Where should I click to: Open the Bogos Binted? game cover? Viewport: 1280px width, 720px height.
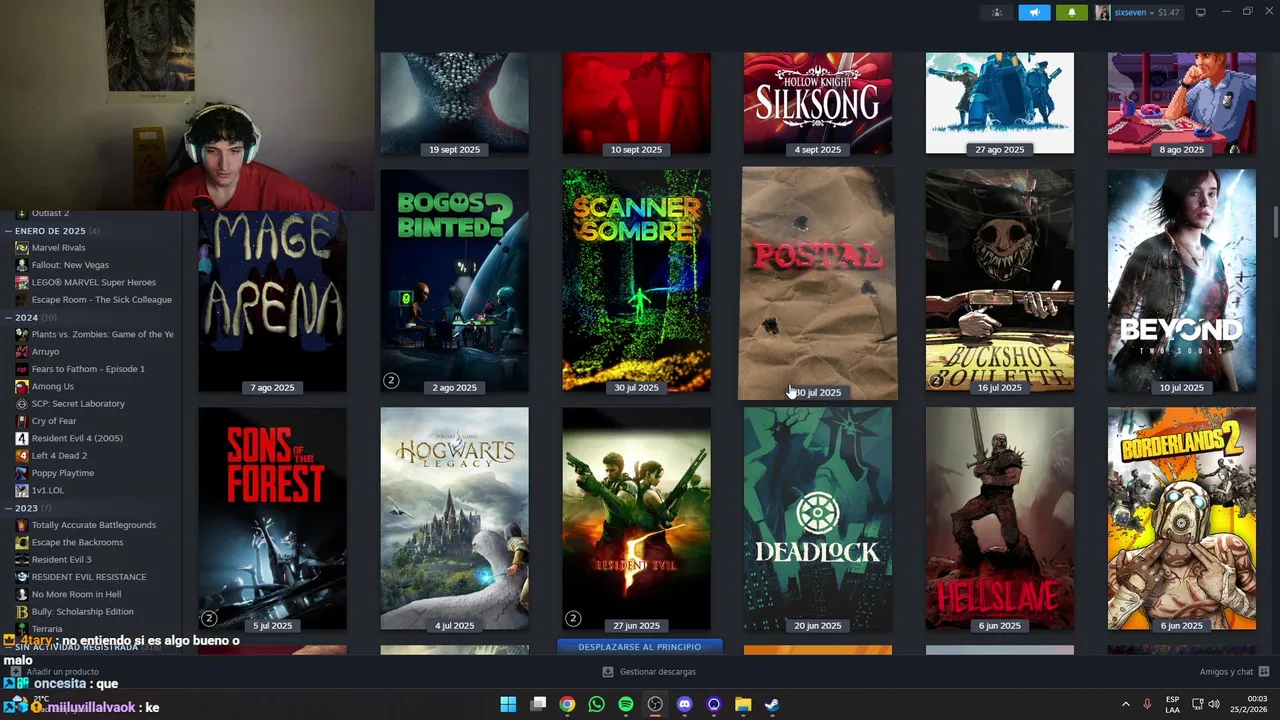pyautogui.click(x=454, y=281)
